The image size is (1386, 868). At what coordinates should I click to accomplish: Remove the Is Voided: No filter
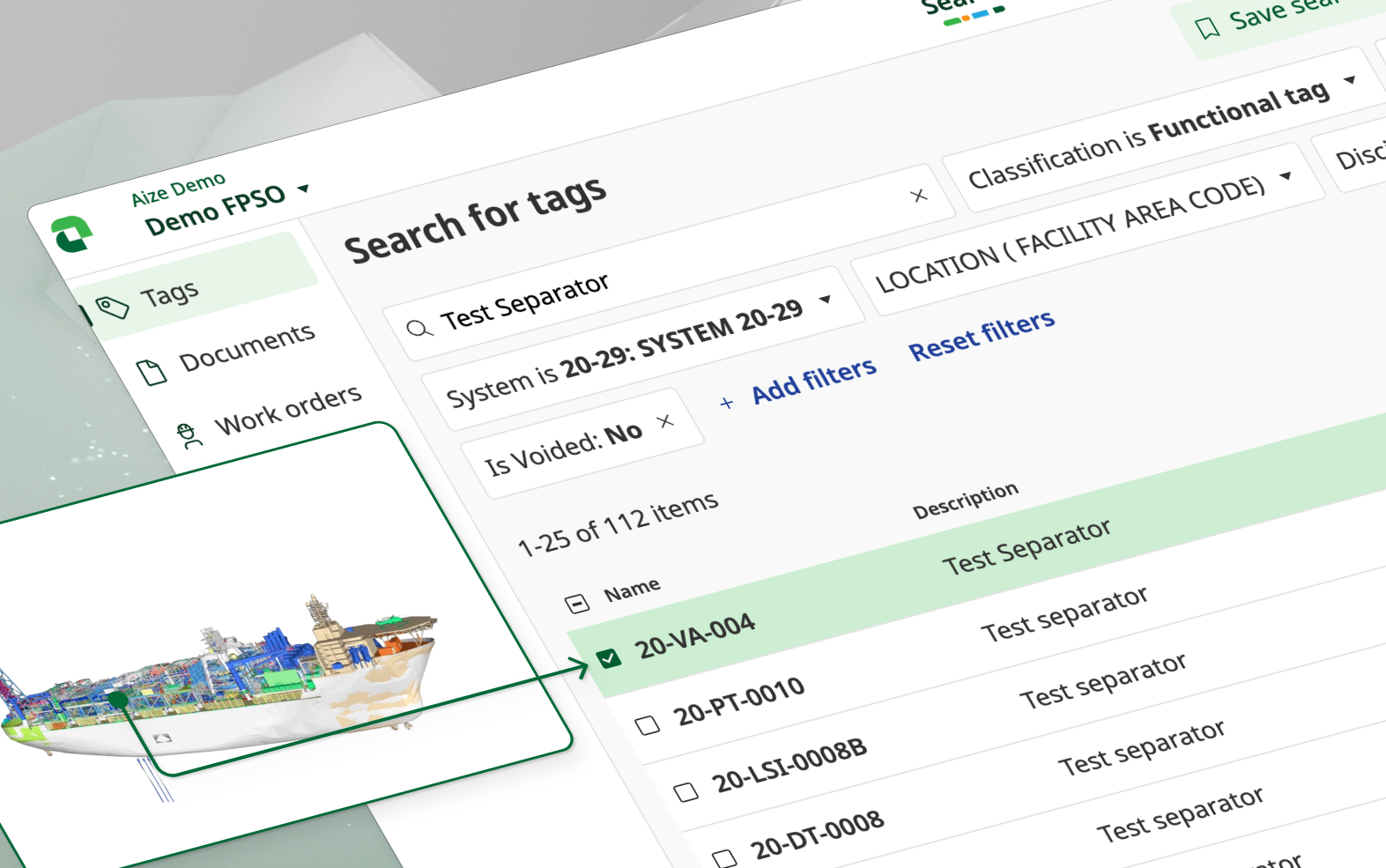coord(666,421)
